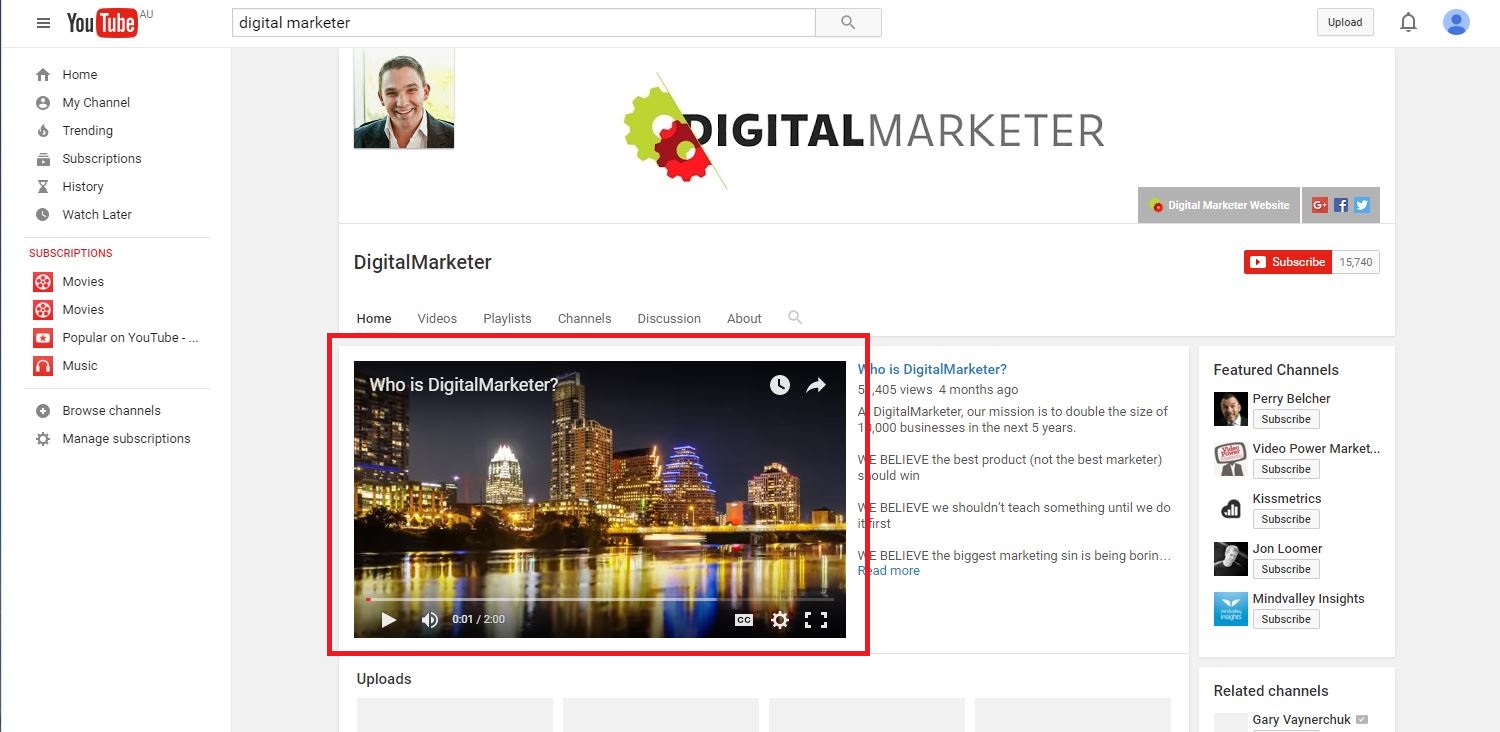Switch to the Discussion tab
The image size is (1500, 732).
coord(669,318)
